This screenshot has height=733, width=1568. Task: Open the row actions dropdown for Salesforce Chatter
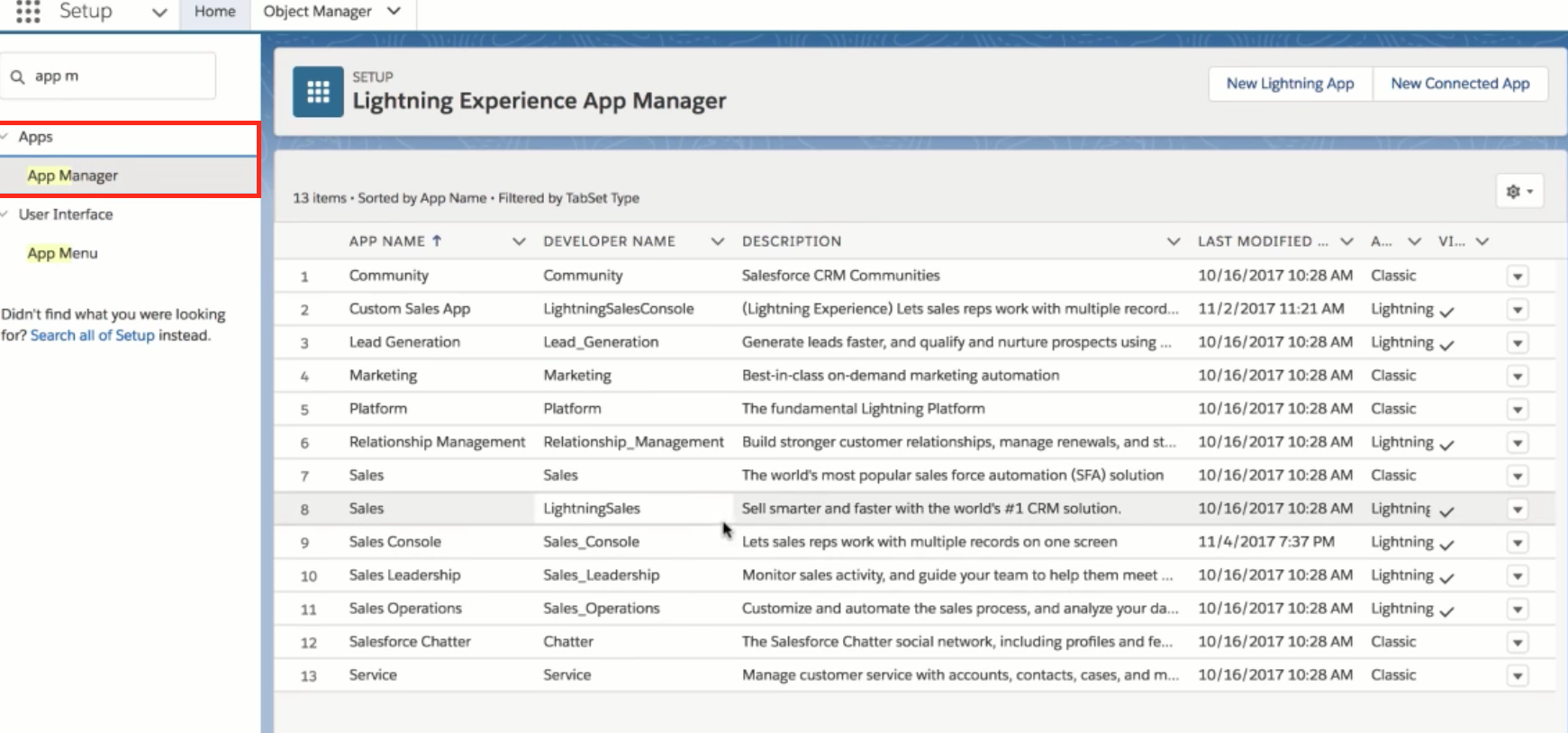pos(1518,643)
